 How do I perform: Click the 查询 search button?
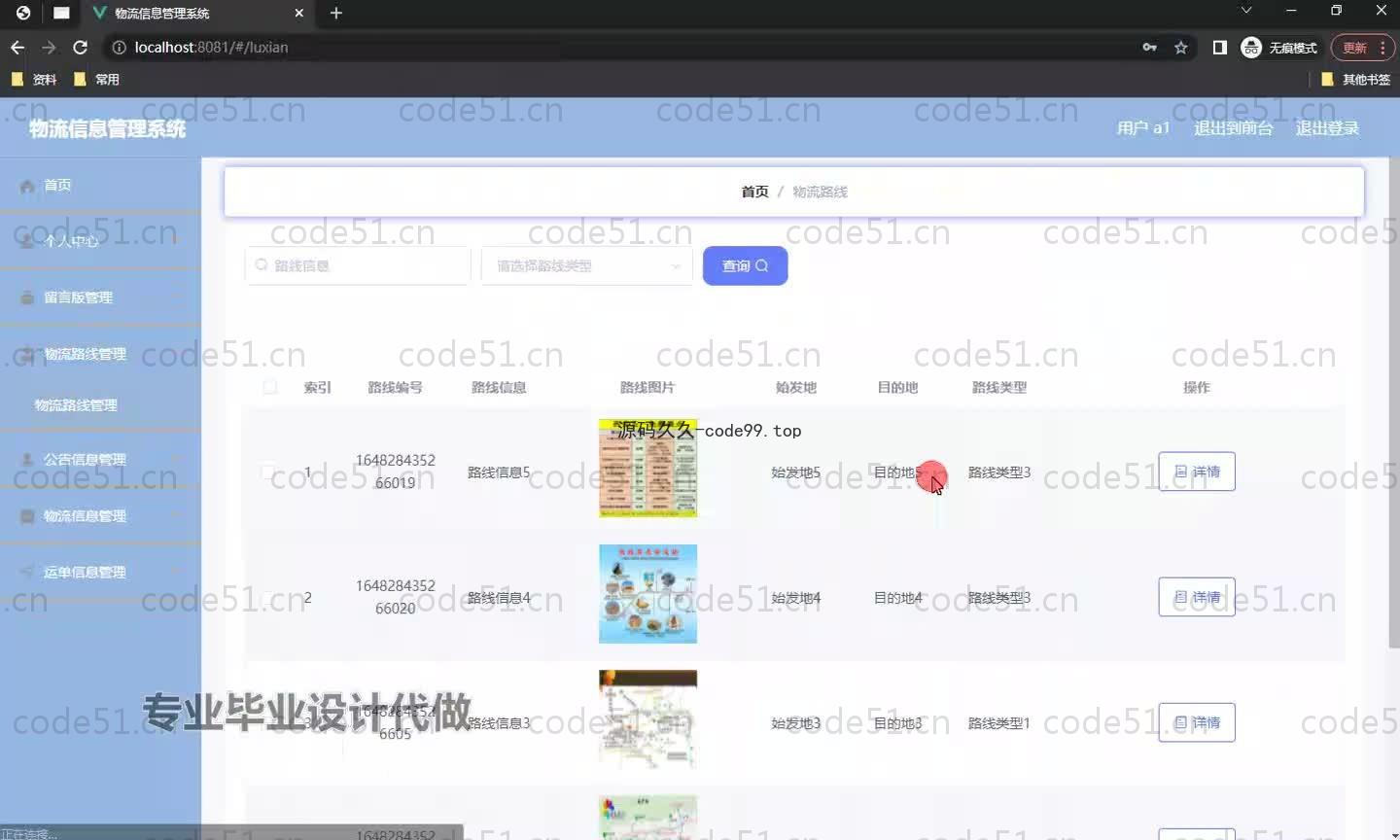click(x=745, y=265)
